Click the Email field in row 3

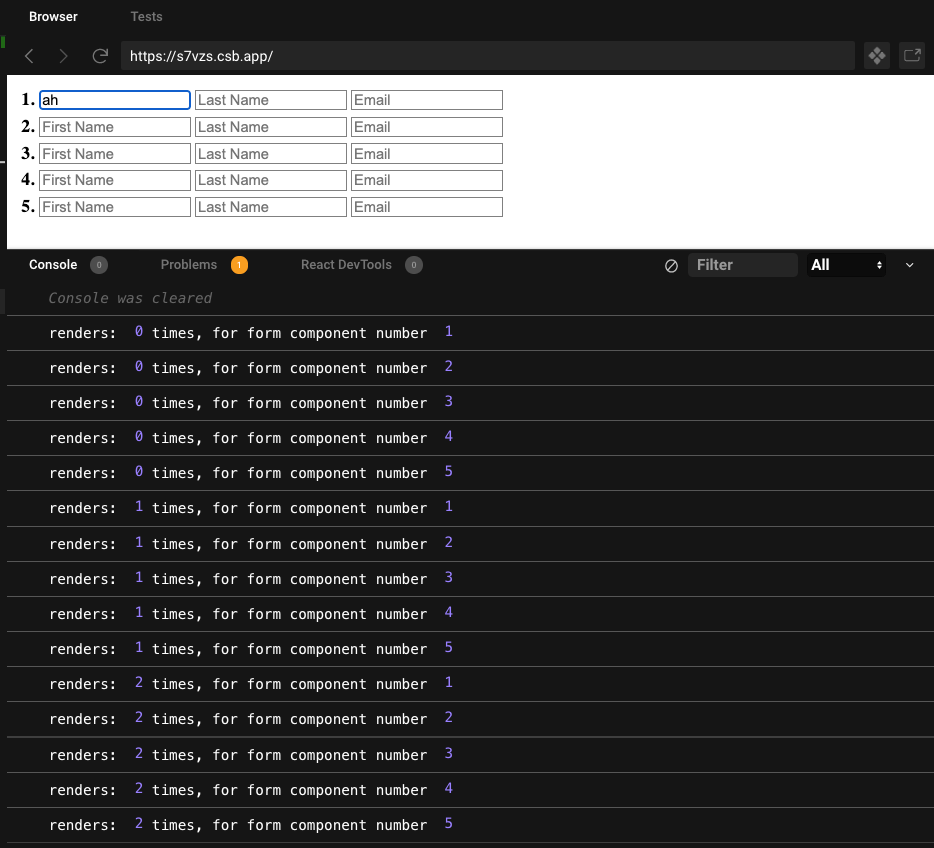(x=426, y=154)
